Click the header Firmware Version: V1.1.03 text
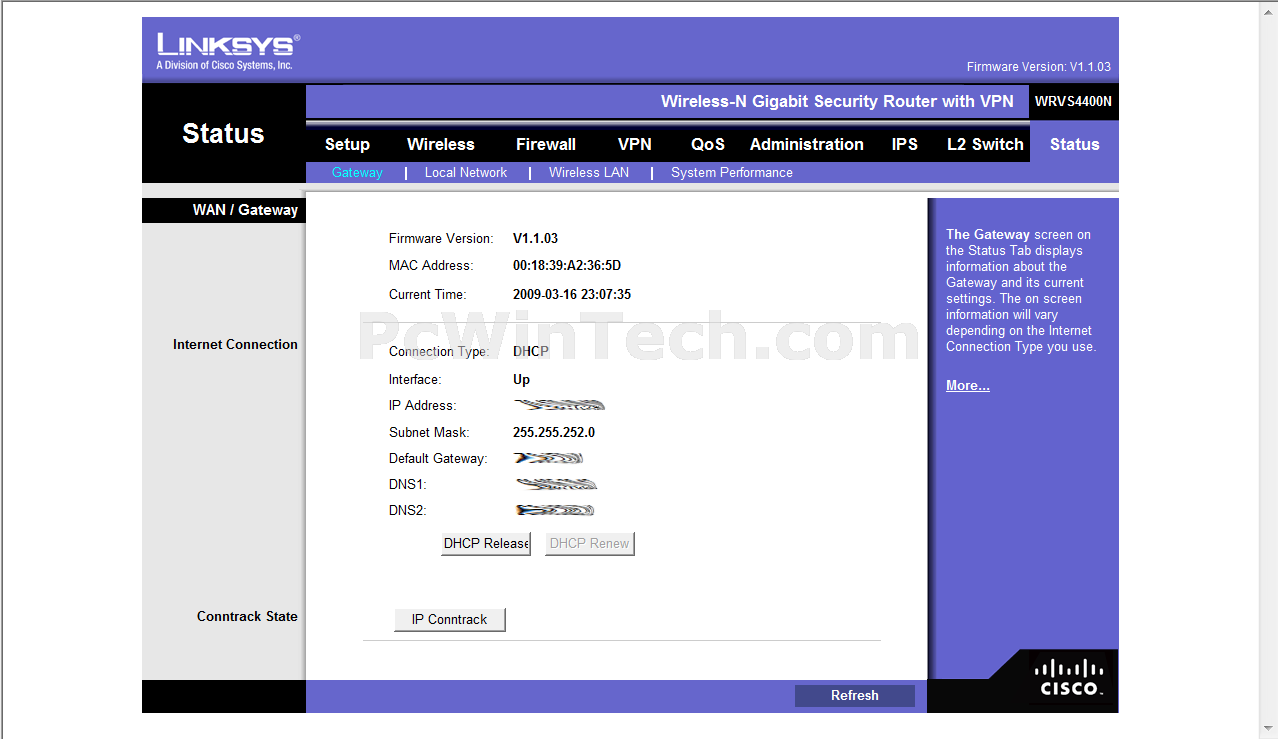This screenshot has height=739, width=1278. [1039, 67]
